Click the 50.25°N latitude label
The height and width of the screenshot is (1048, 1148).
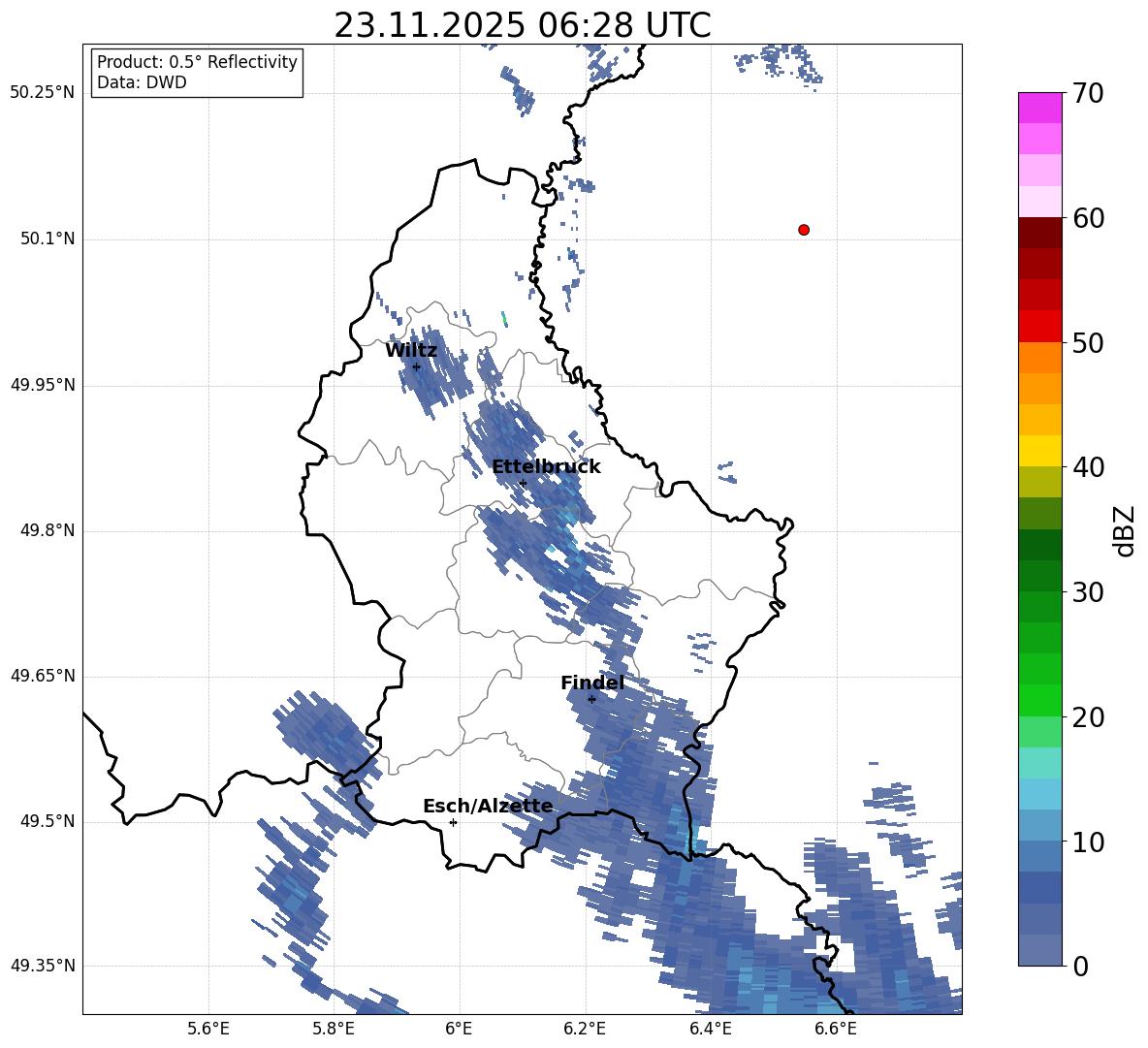click(43, 93)
